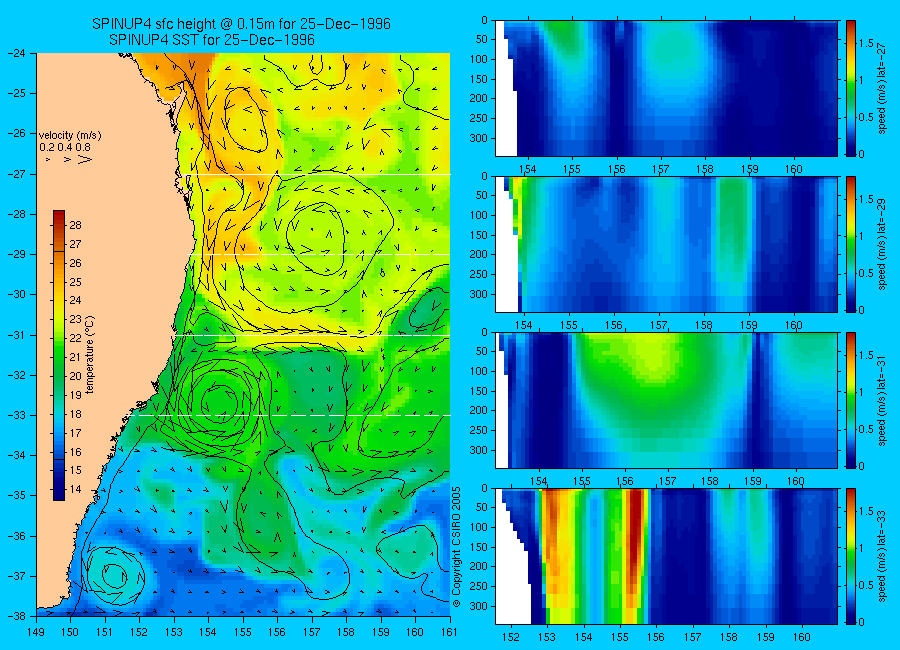This screenshot has height=650, width=900.
Task: Click the speed colorbar beside the lat=-27 section
Action: (x=850, y=88)
